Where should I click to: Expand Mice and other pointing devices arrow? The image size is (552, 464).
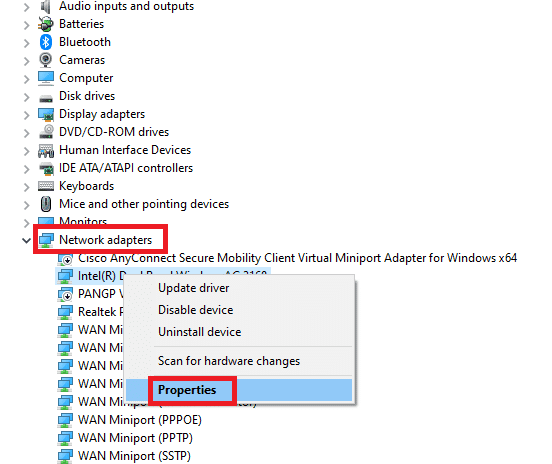(26, 205)
